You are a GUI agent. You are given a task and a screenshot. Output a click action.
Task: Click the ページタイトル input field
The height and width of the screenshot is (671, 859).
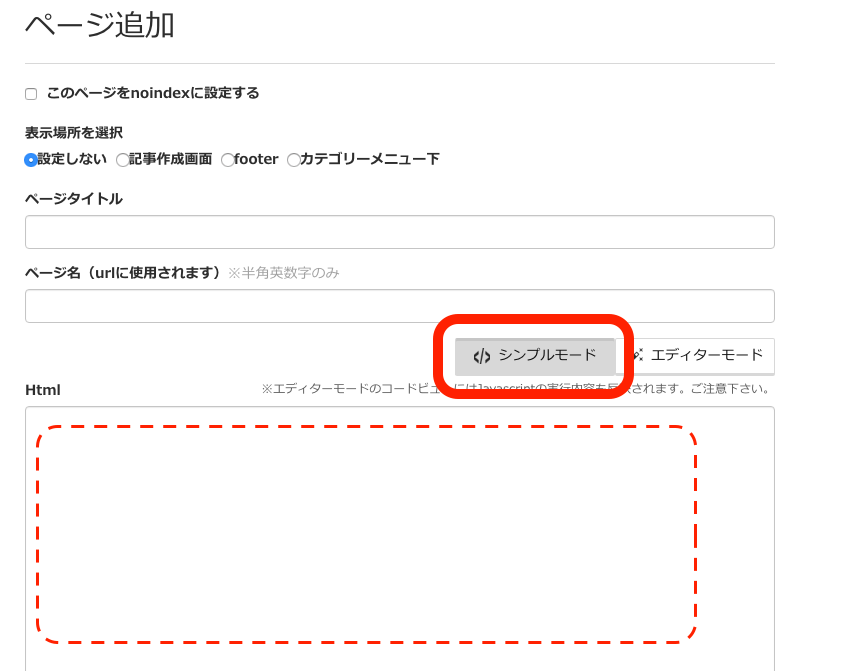tap(399, 232)
